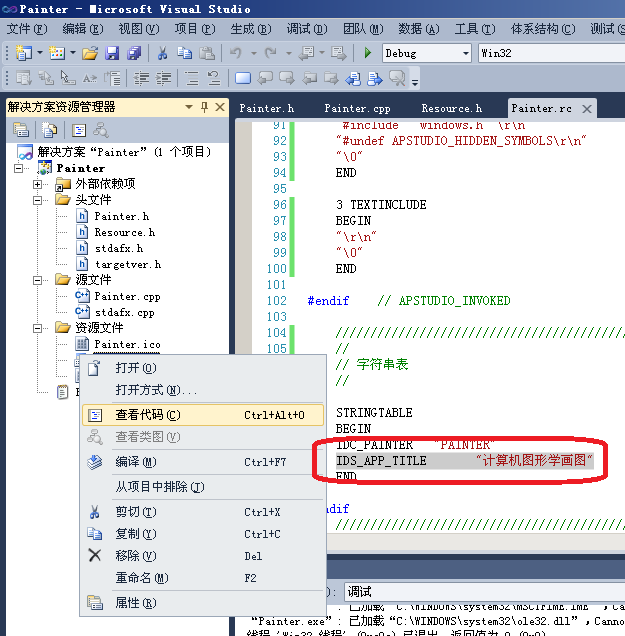
Task: Click the Navigate Forward icon
Action: (338, 53)
